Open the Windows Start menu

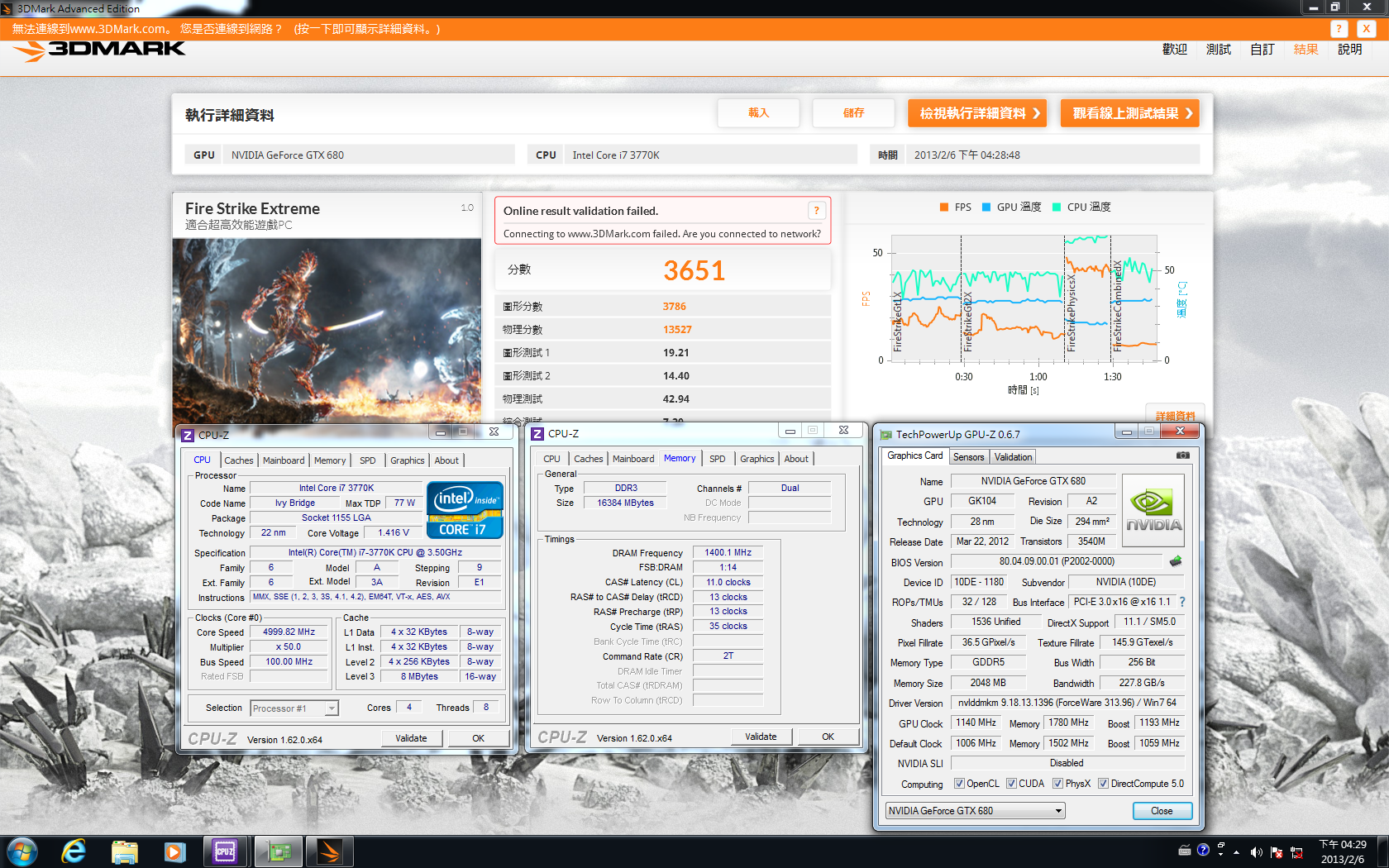tap(21, 851)
